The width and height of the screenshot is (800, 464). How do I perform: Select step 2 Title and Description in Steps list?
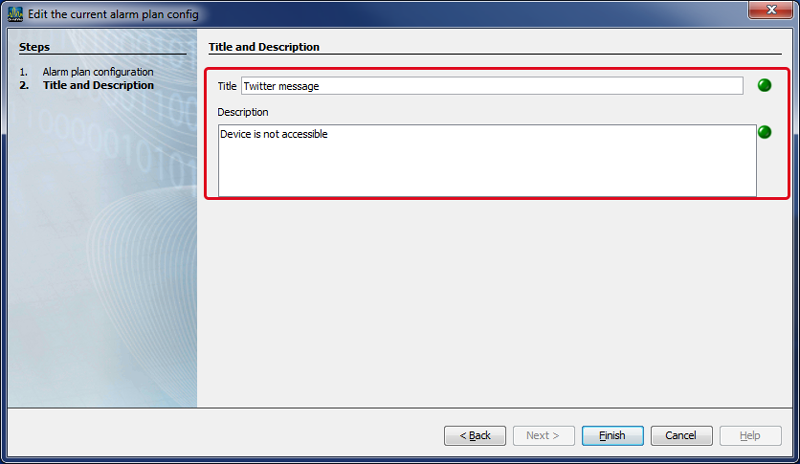[97, 86]
